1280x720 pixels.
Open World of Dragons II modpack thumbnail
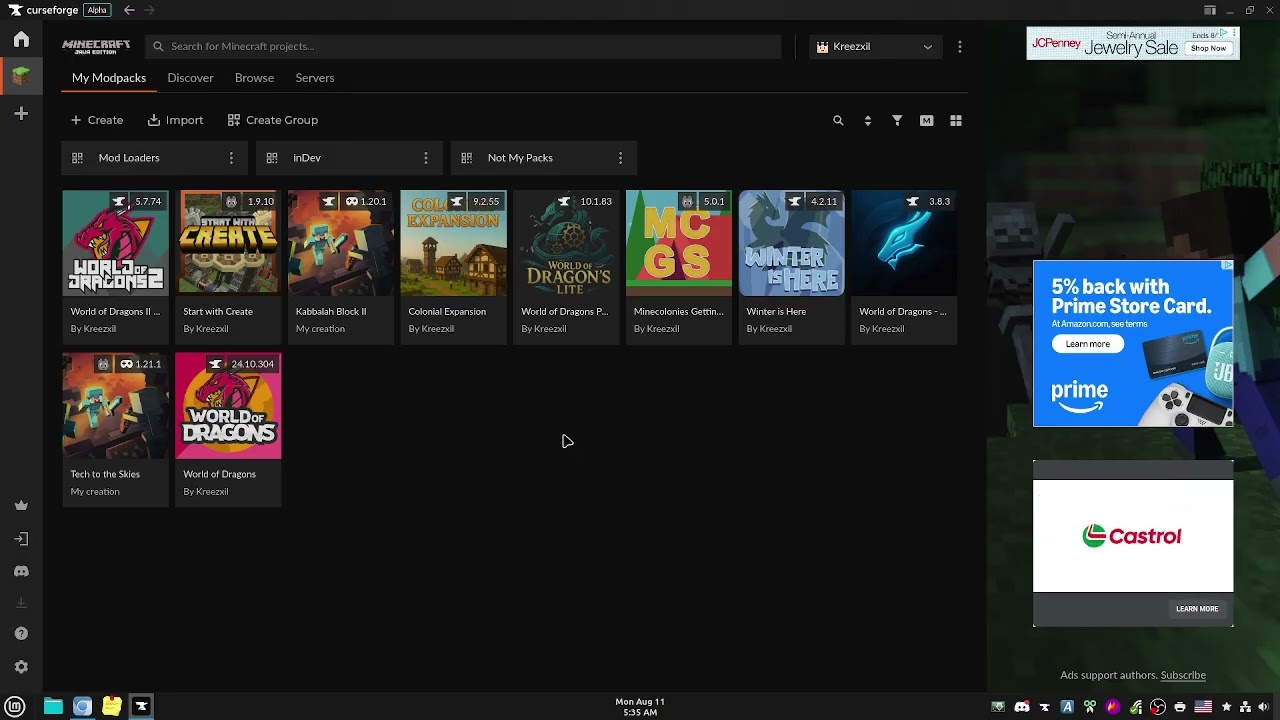(x=115, y=243)
